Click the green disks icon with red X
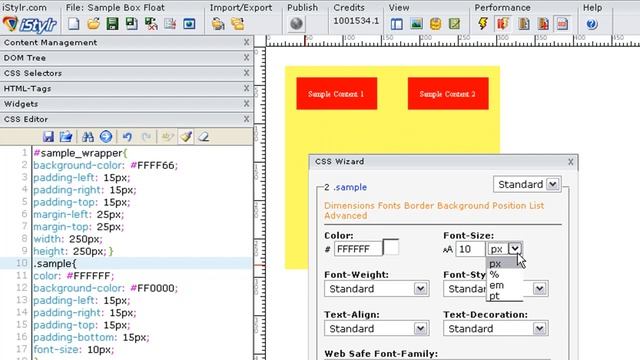 tap(151, 24)
